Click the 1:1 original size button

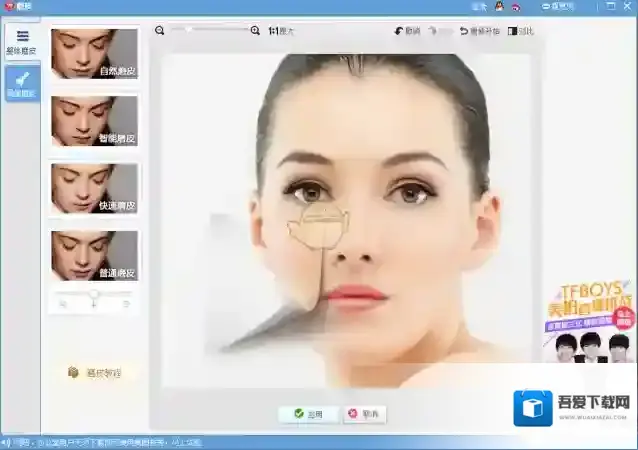tap(281, 31)
